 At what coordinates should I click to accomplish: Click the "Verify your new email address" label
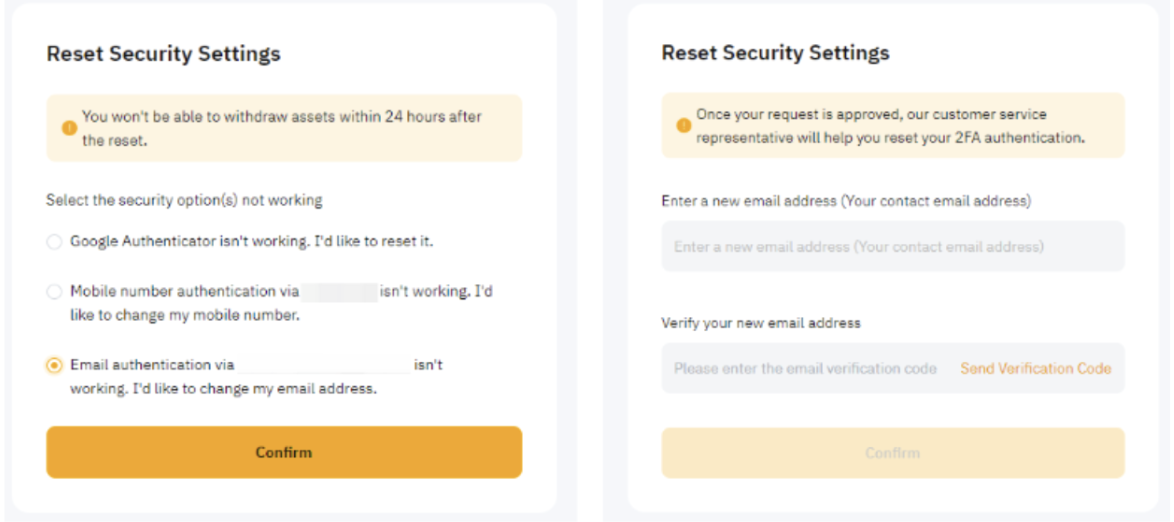761,323
